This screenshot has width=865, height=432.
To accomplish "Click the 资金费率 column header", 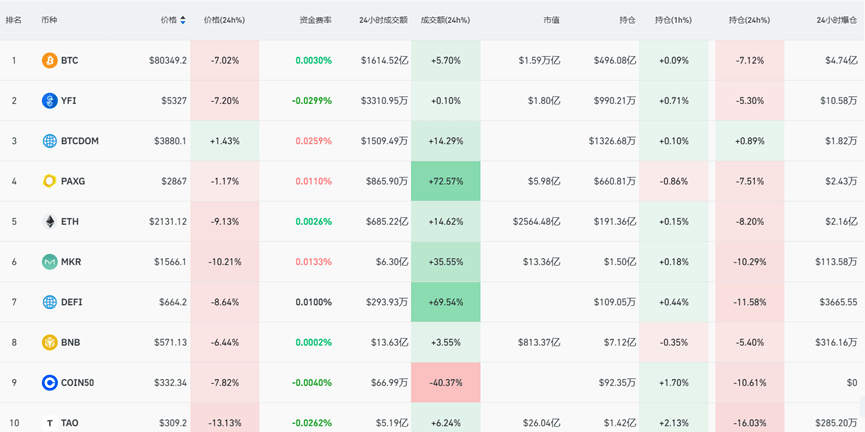I will pyautogui.click(x=315, y=20).
